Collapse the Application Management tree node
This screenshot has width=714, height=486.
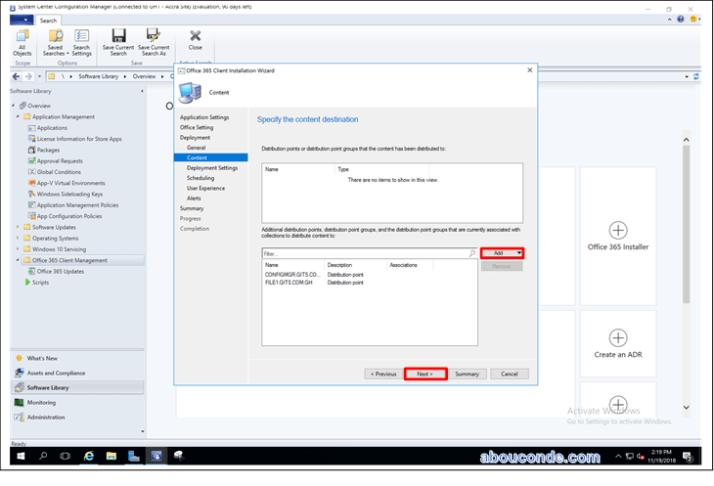click(18, 117)
